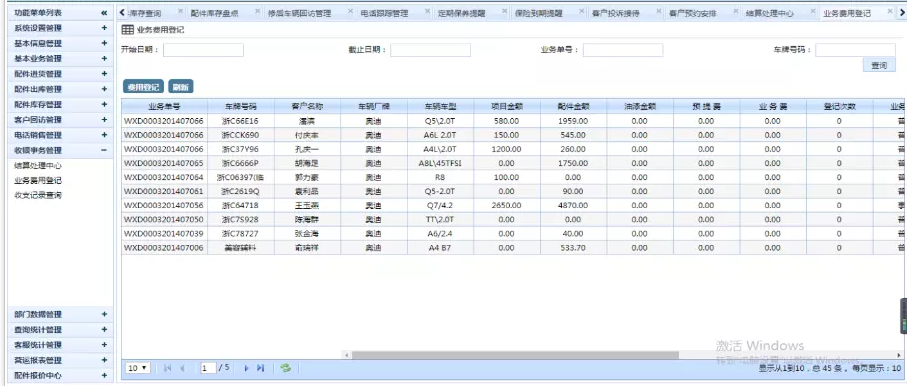This screenshot has height=386, width=907.
Task: Click the 刷新 button
Action: (181, 87)
